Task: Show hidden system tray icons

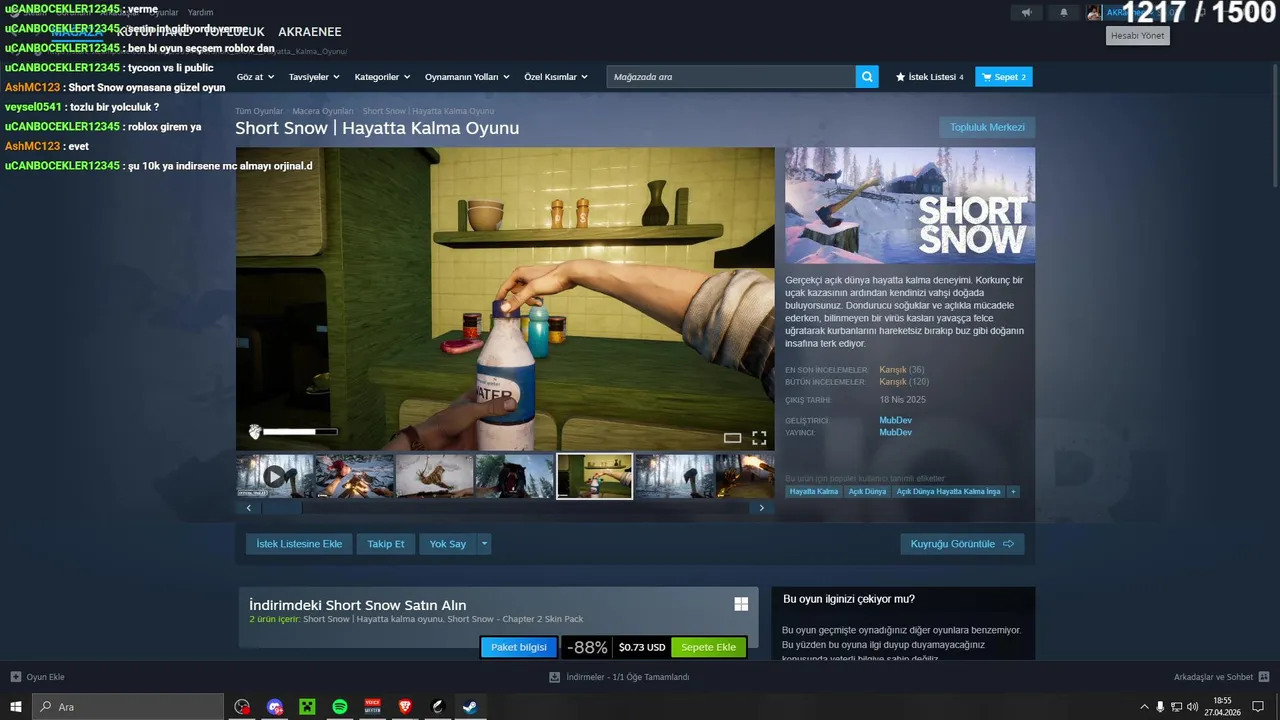Action: [1144, 707]
